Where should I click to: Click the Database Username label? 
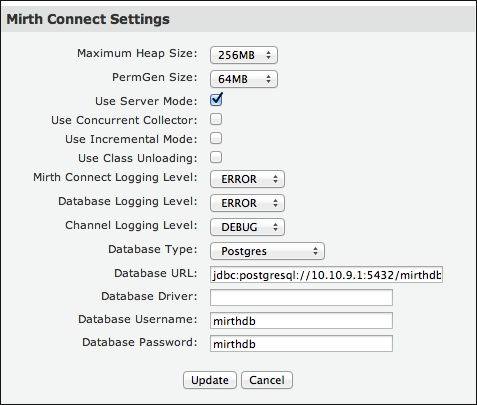pos(138,319)
